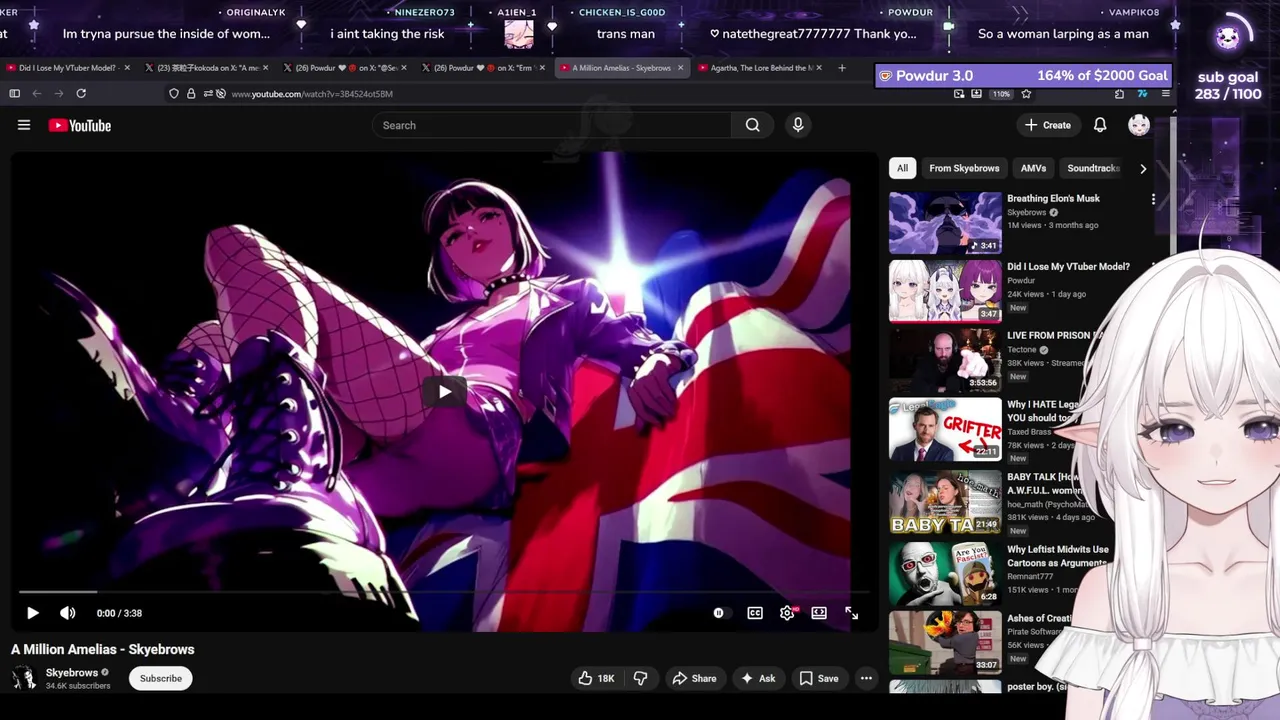Open the player settings gear
This screenshot has height=720, width=1280.
[787, 613]
